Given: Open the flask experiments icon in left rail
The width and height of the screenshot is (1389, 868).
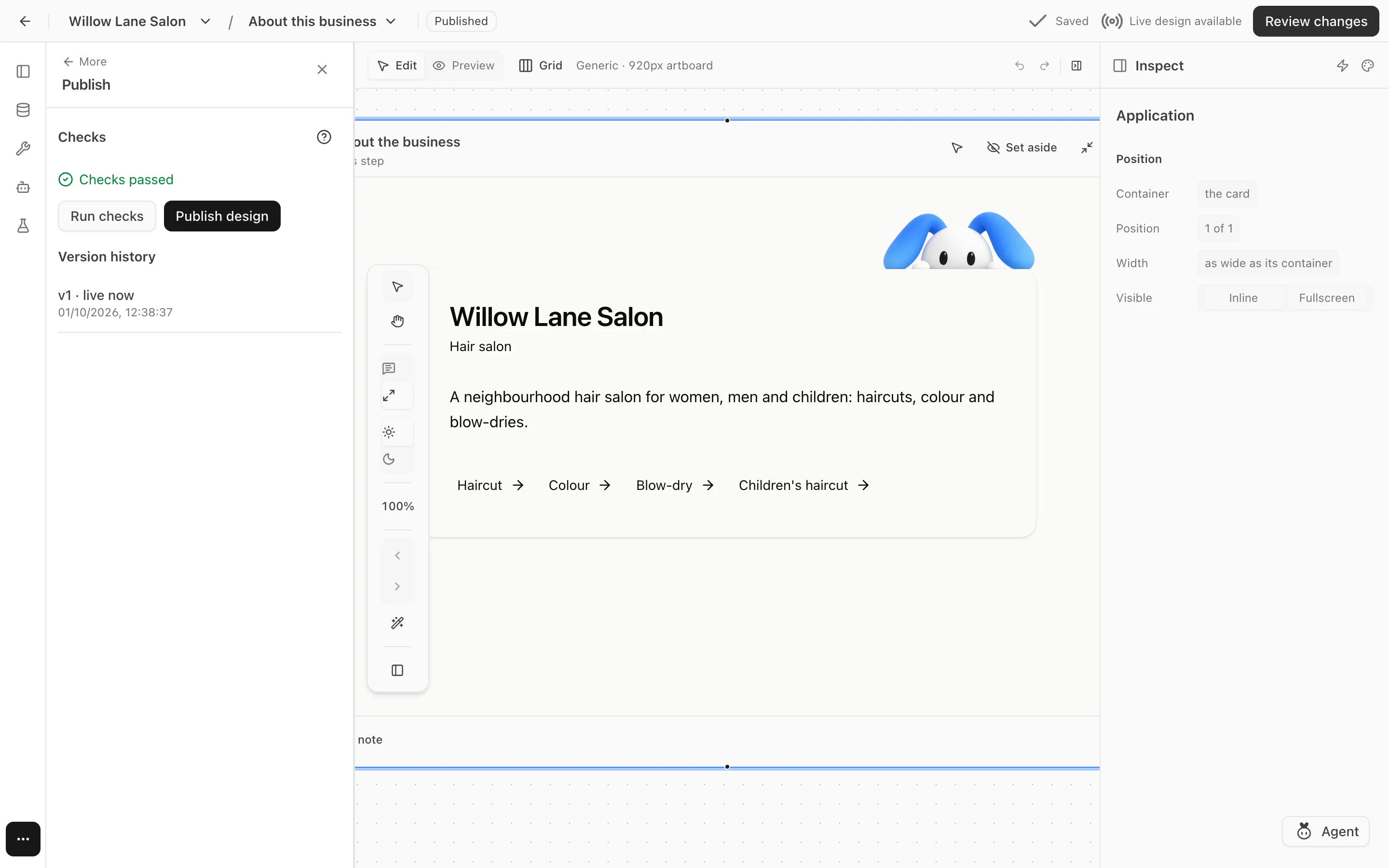Looking at the screenshot, I should [23, 226].
